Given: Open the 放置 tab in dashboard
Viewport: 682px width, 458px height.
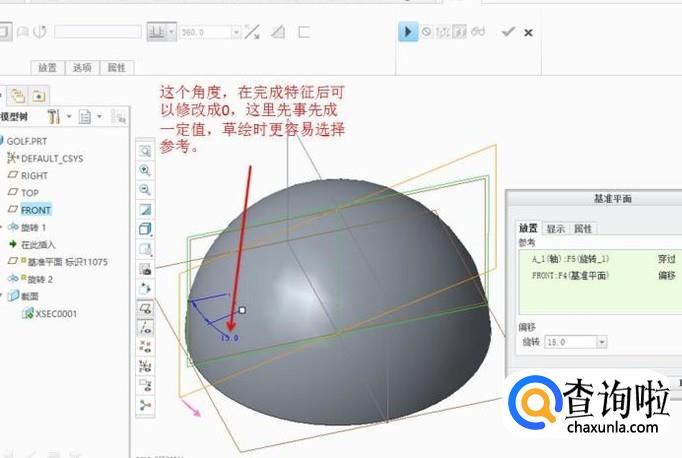Looking at the screenshot, I should tap(47, 68).
